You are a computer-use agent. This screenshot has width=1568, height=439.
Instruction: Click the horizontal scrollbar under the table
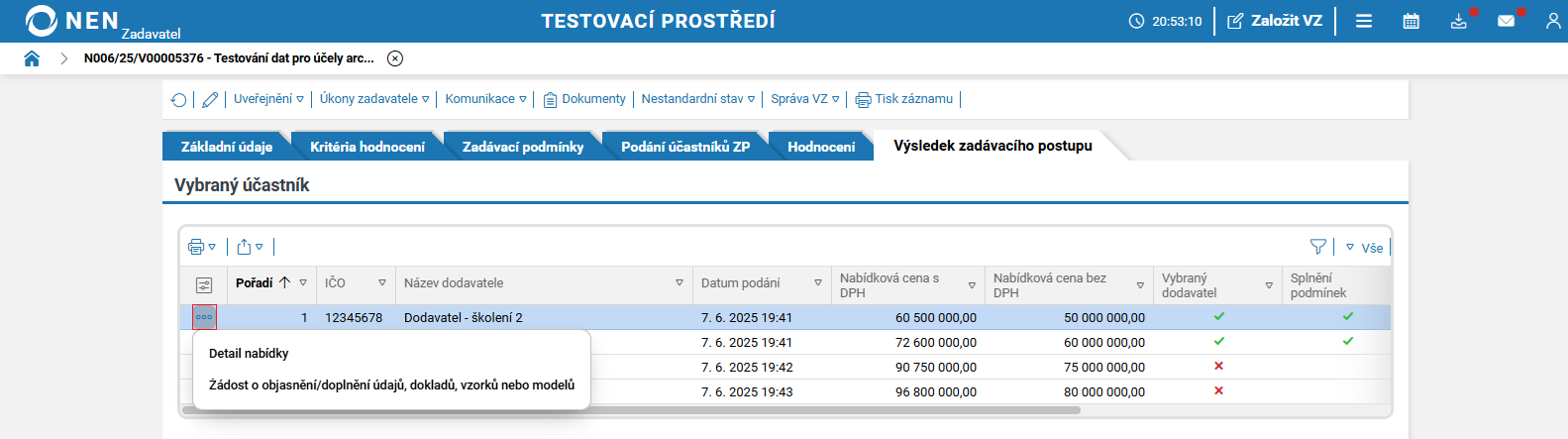coord(632,410)
